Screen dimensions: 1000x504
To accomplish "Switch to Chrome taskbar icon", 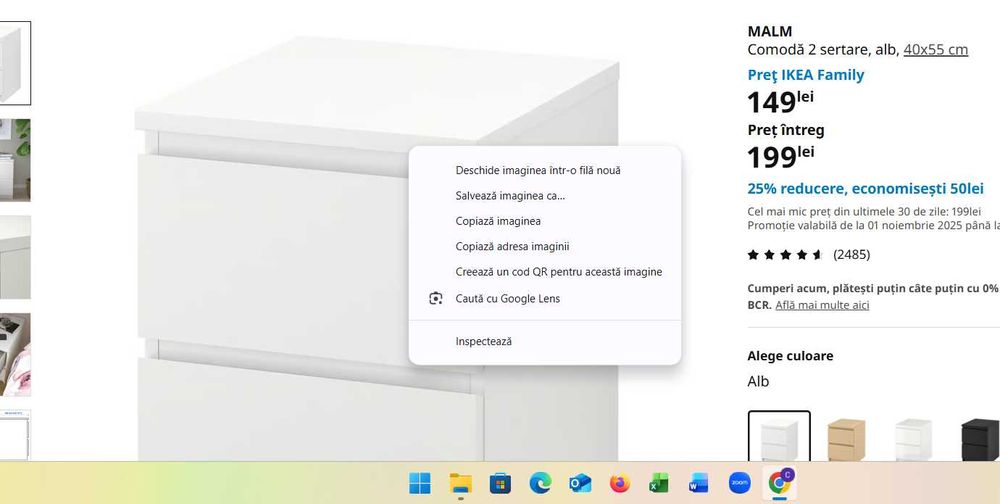I will [779, 483].
